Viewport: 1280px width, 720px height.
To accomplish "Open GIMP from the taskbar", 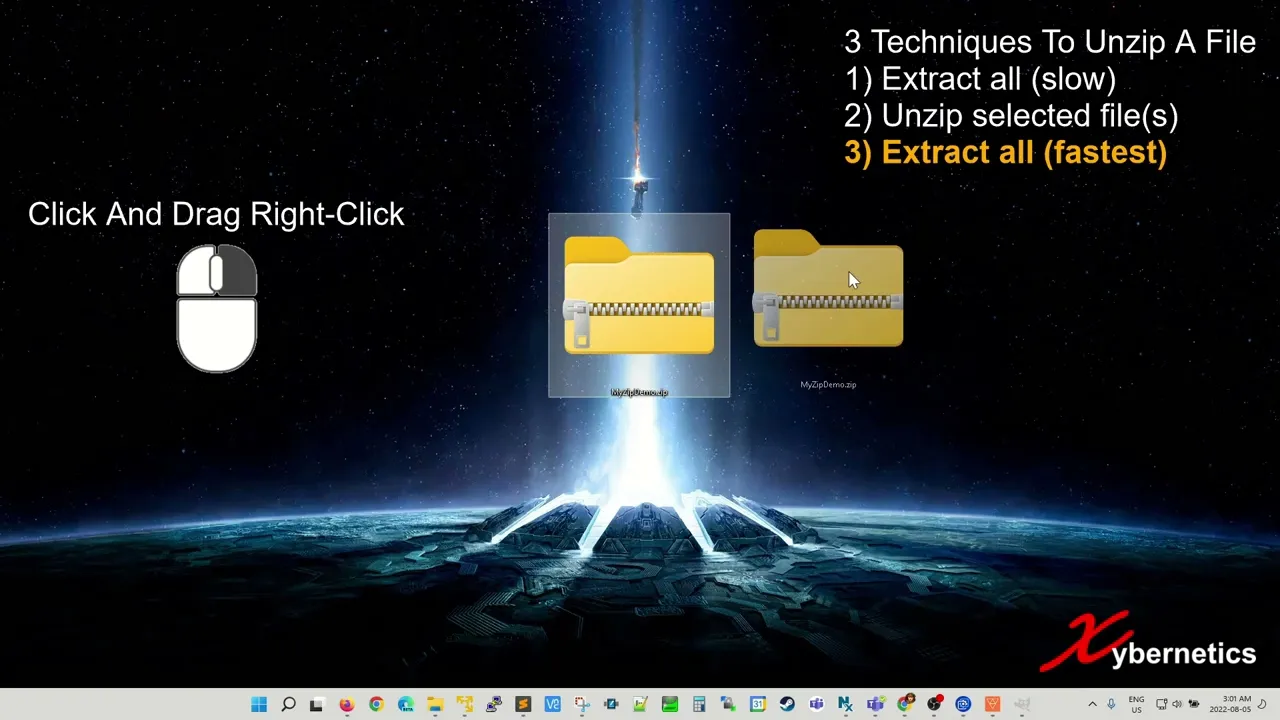I will (x=1022, y=704).
